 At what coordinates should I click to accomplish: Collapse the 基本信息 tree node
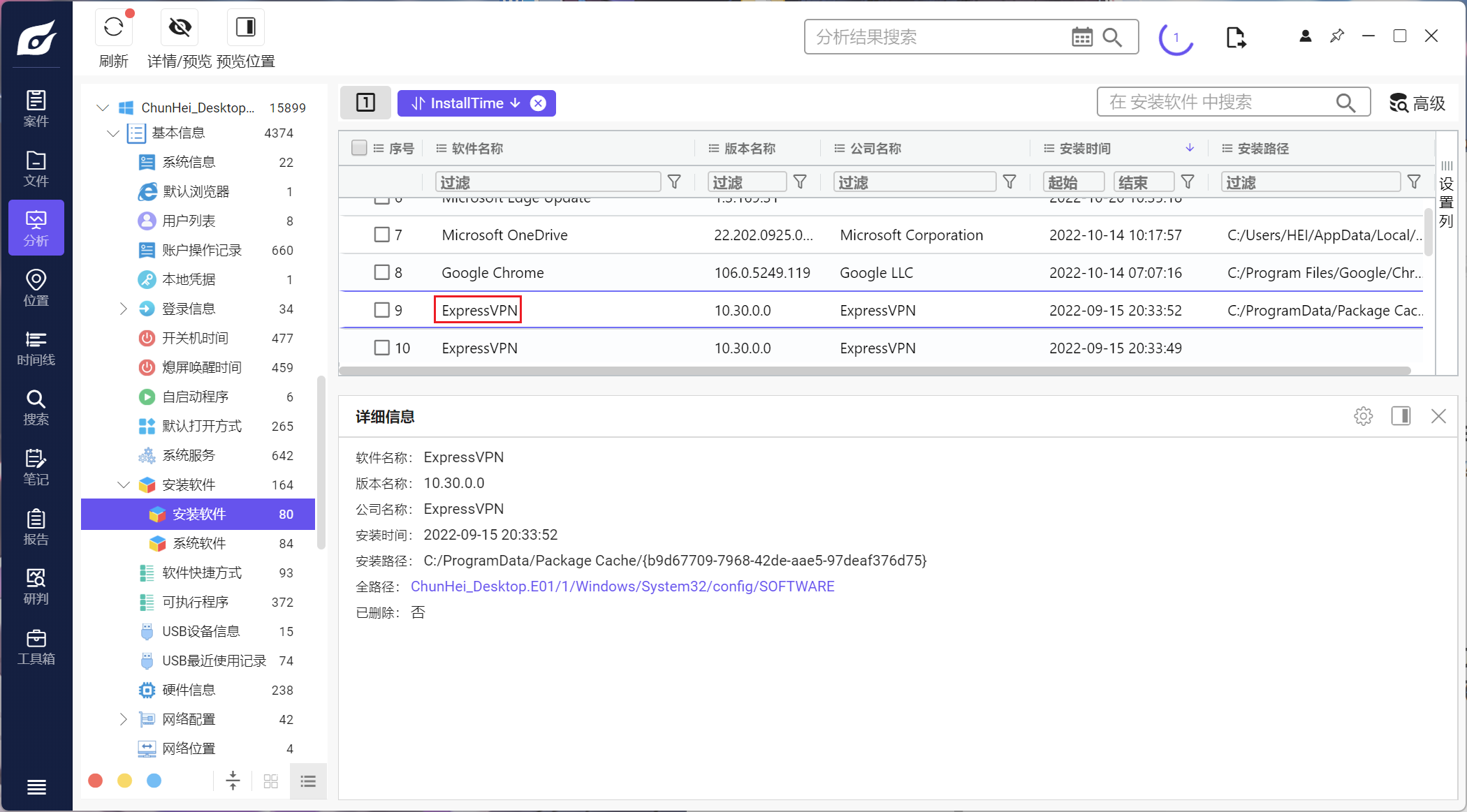tap(113, 133)
